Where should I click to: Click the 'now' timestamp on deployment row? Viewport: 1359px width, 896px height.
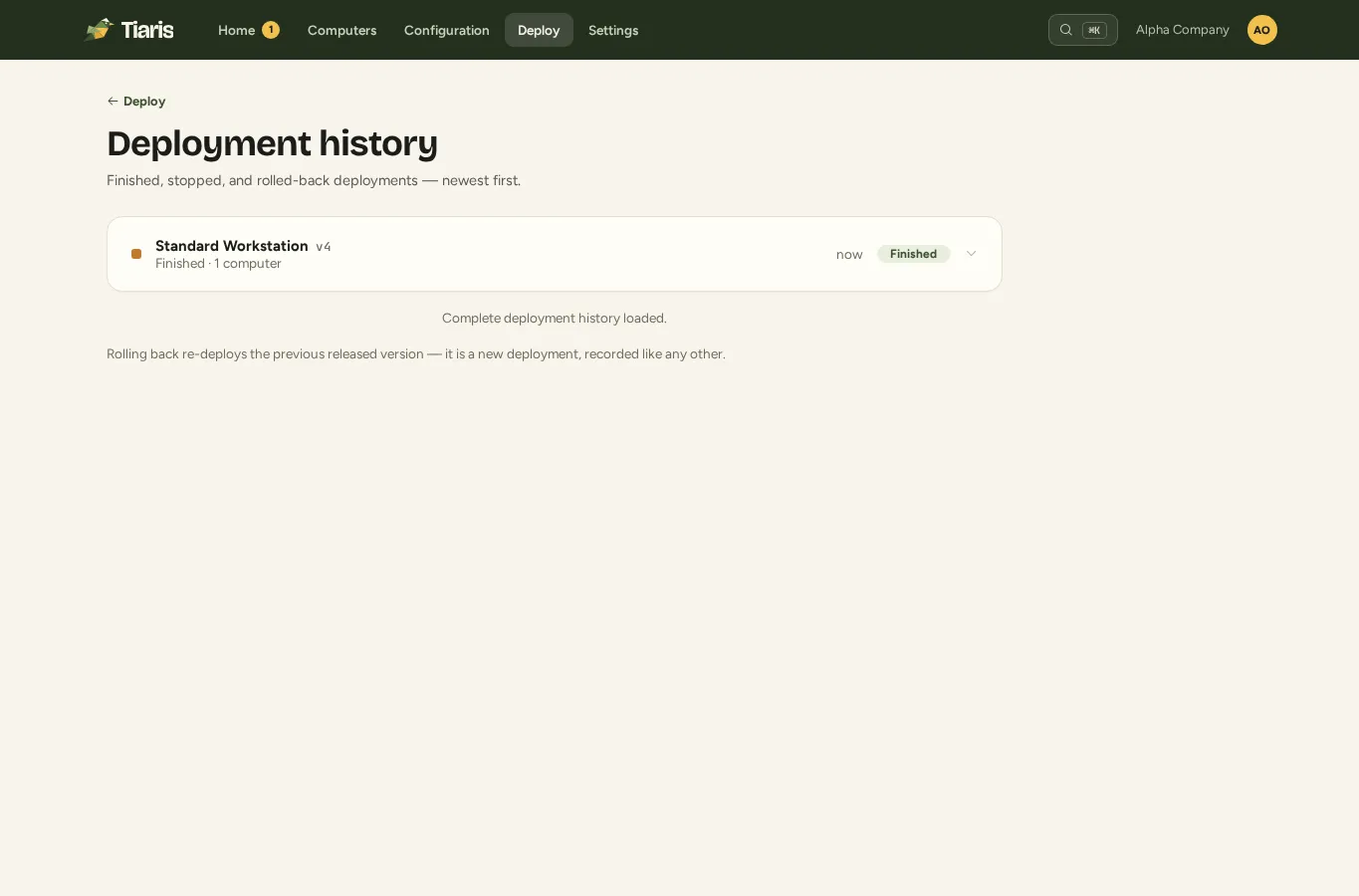point(849,255)
